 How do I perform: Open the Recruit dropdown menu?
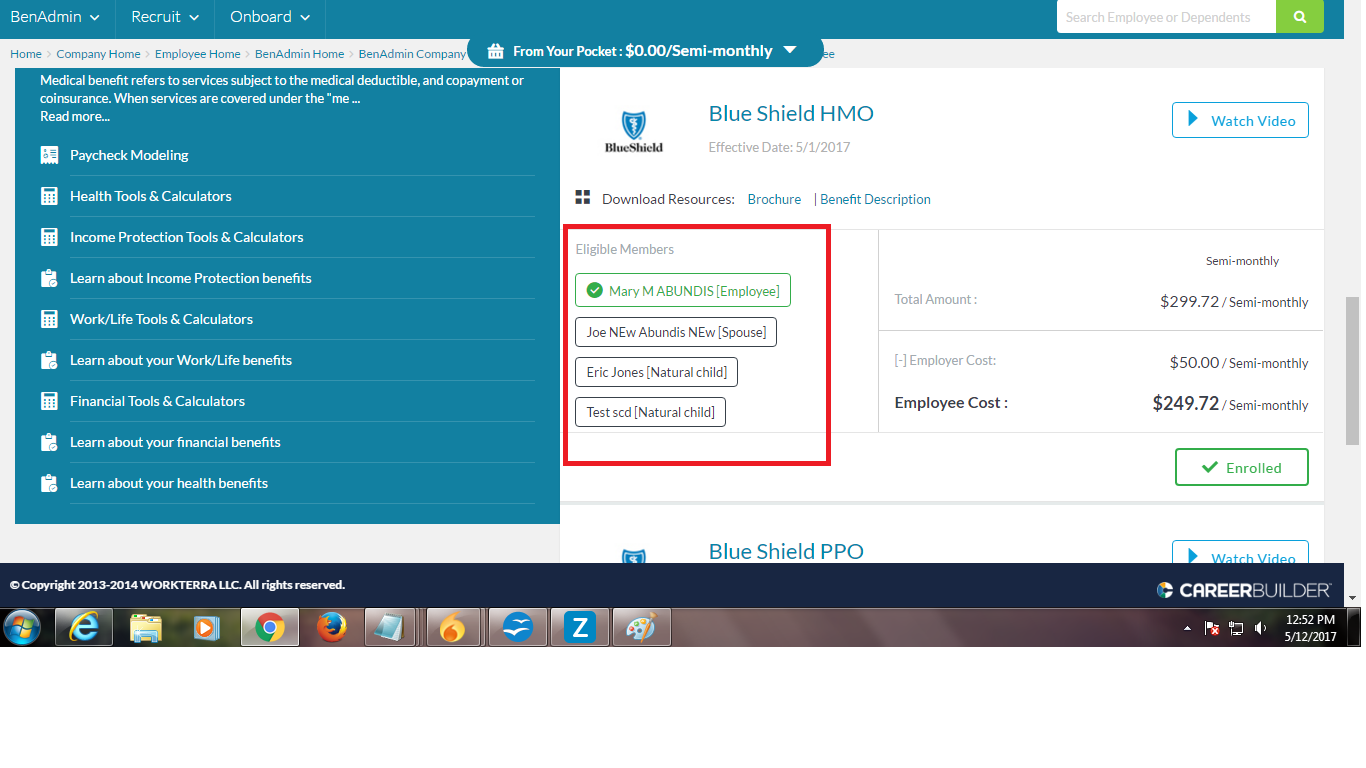point(165,17)
